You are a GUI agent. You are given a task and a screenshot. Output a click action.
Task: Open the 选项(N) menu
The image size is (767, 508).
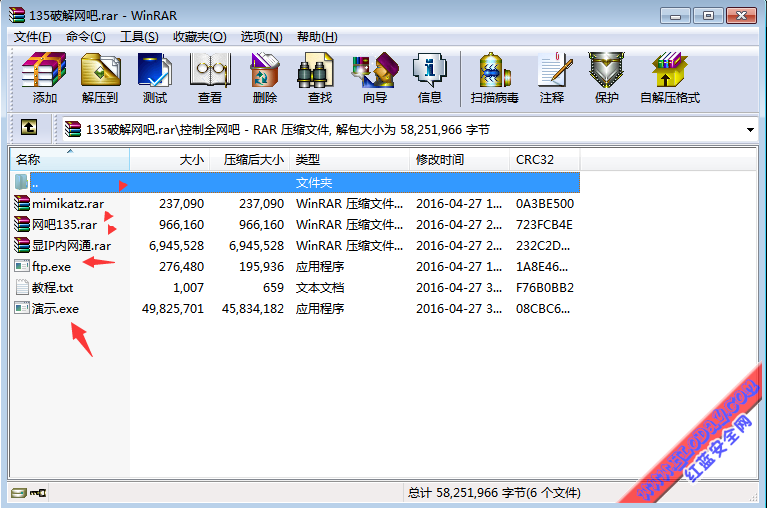point(261,37)
